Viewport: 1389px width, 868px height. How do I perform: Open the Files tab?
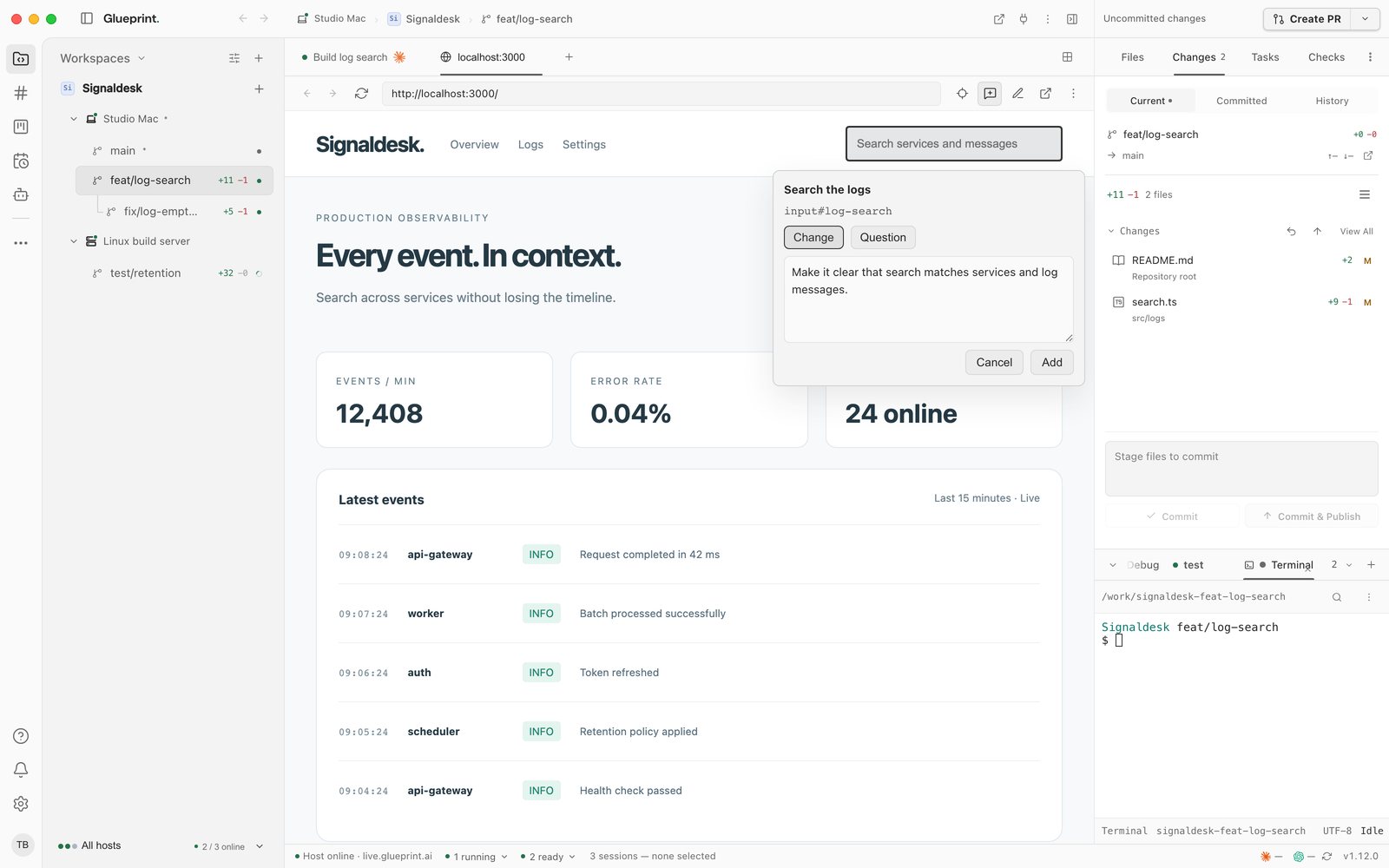coord(1132,57)
